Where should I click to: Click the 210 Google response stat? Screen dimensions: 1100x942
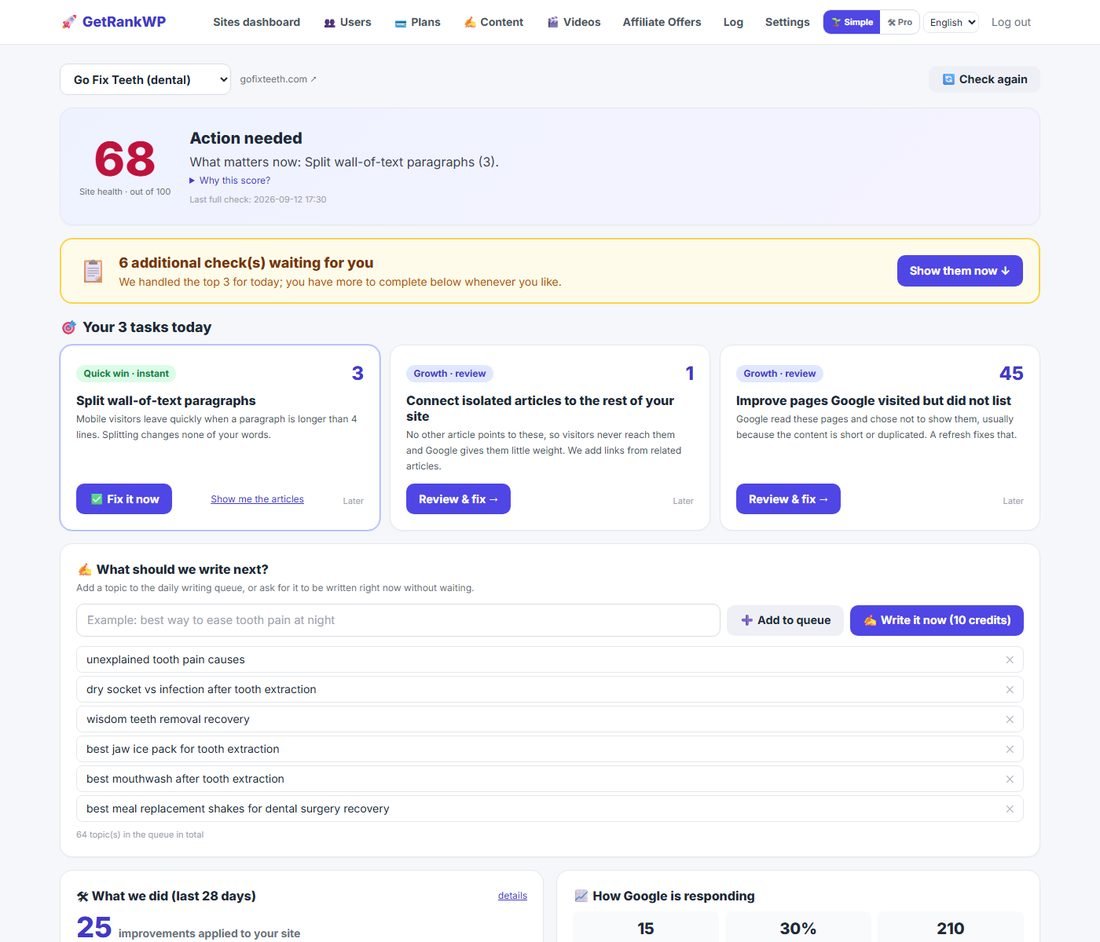tap(950, 928)
